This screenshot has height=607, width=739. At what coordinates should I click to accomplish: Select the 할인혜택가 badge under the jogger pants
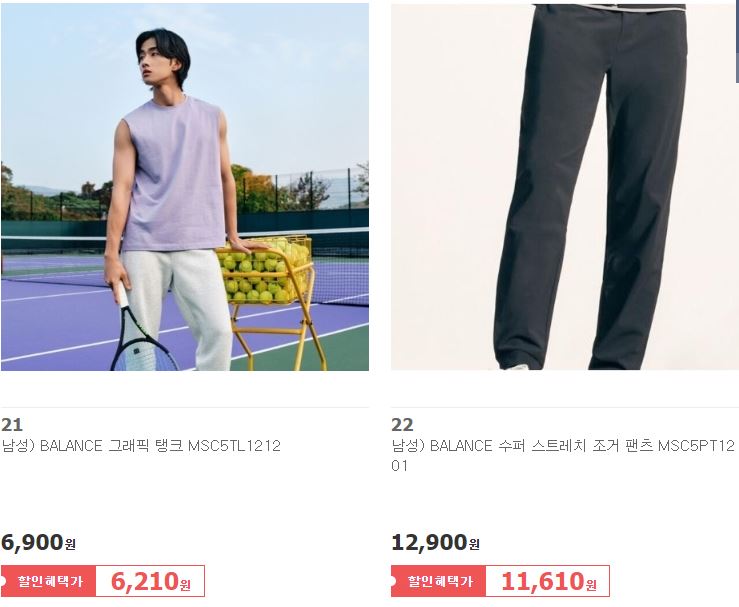coord(439,581)
